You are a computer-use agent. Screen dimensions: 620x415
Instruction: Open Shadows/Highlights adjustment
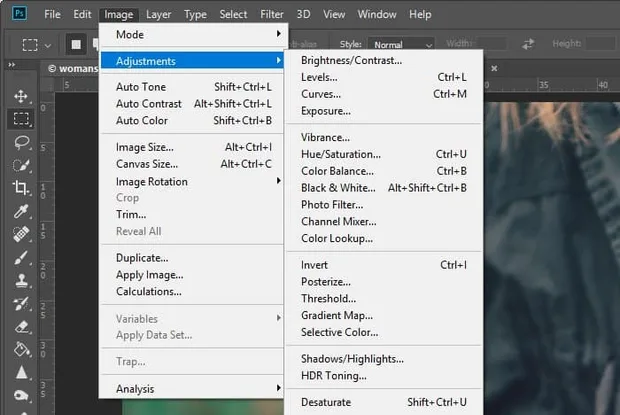click(x=384, y=359)
